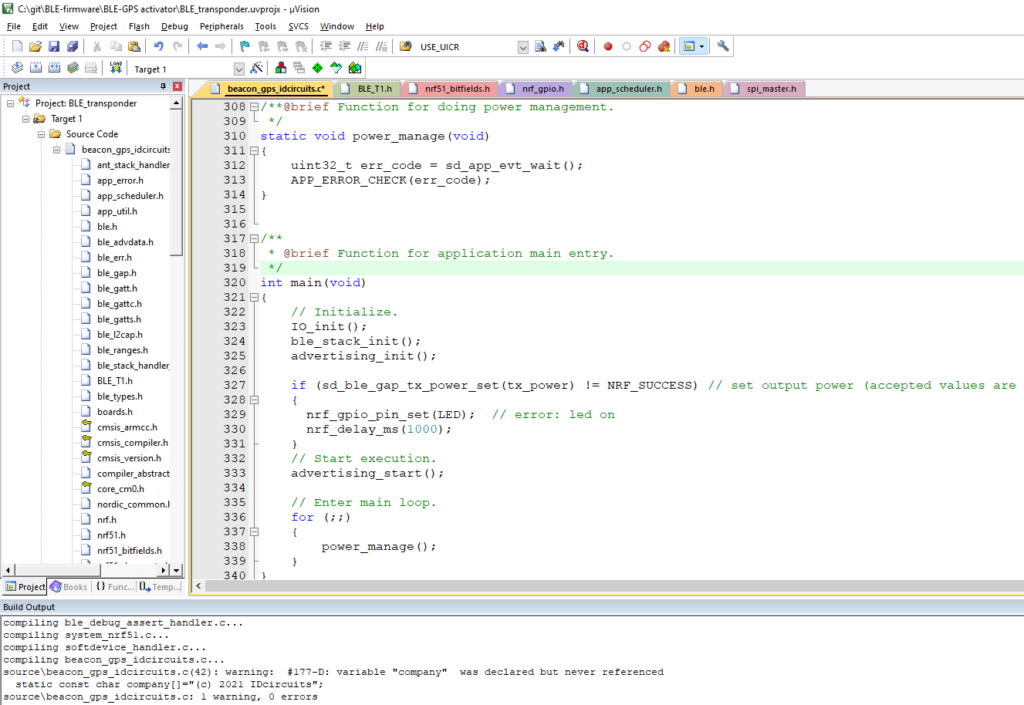Image resolution: width=1024 pixels, height=705 pixels.
Task: Click the Undo arrow icon
Action: pyautogui.click(x=158, y=46)
